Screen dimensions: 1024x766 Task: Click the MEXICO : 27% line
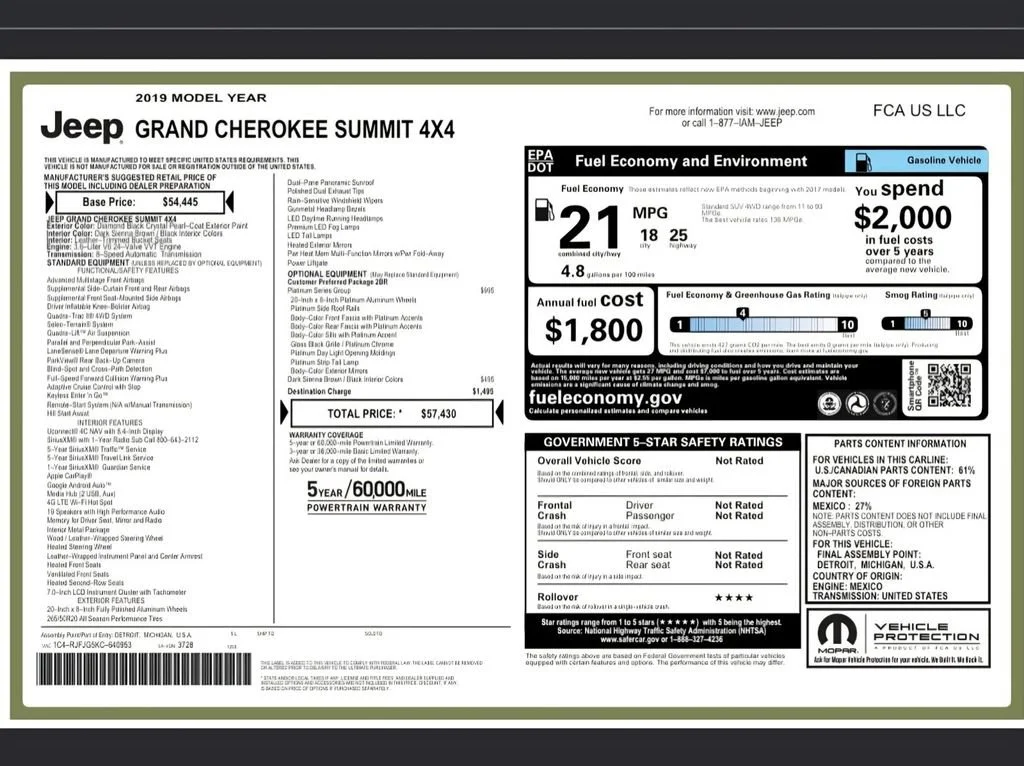point(842,506)
